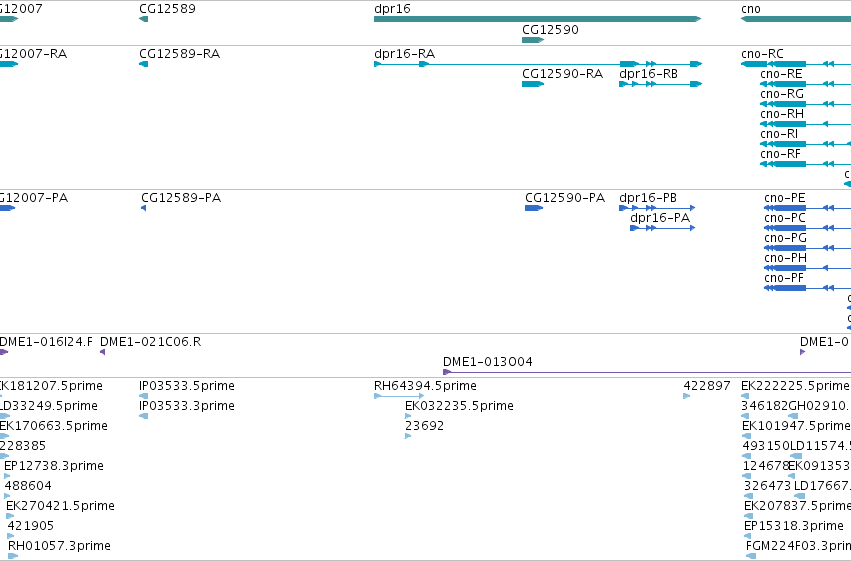
Task: Select the dpr16-PA protein glyph
Action: click(663, 228)
